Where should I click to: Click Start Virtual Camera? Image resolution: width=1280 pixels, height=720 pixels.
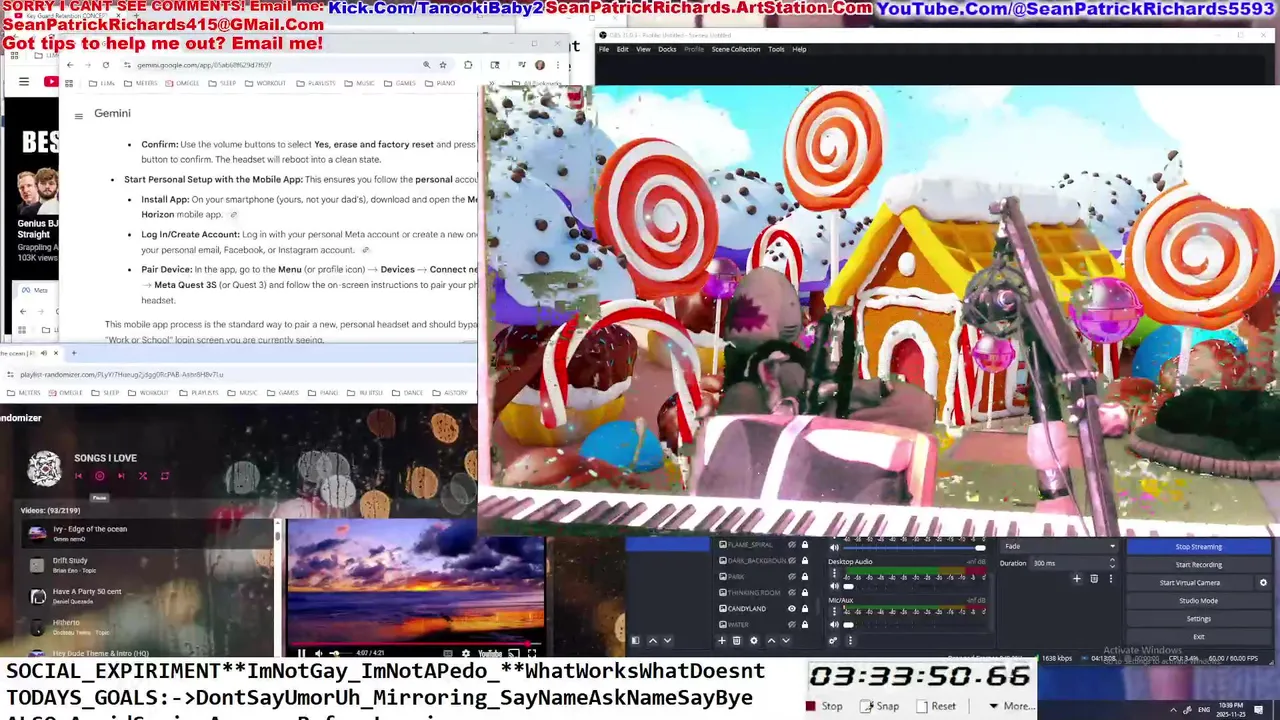tap(1190, 582)
